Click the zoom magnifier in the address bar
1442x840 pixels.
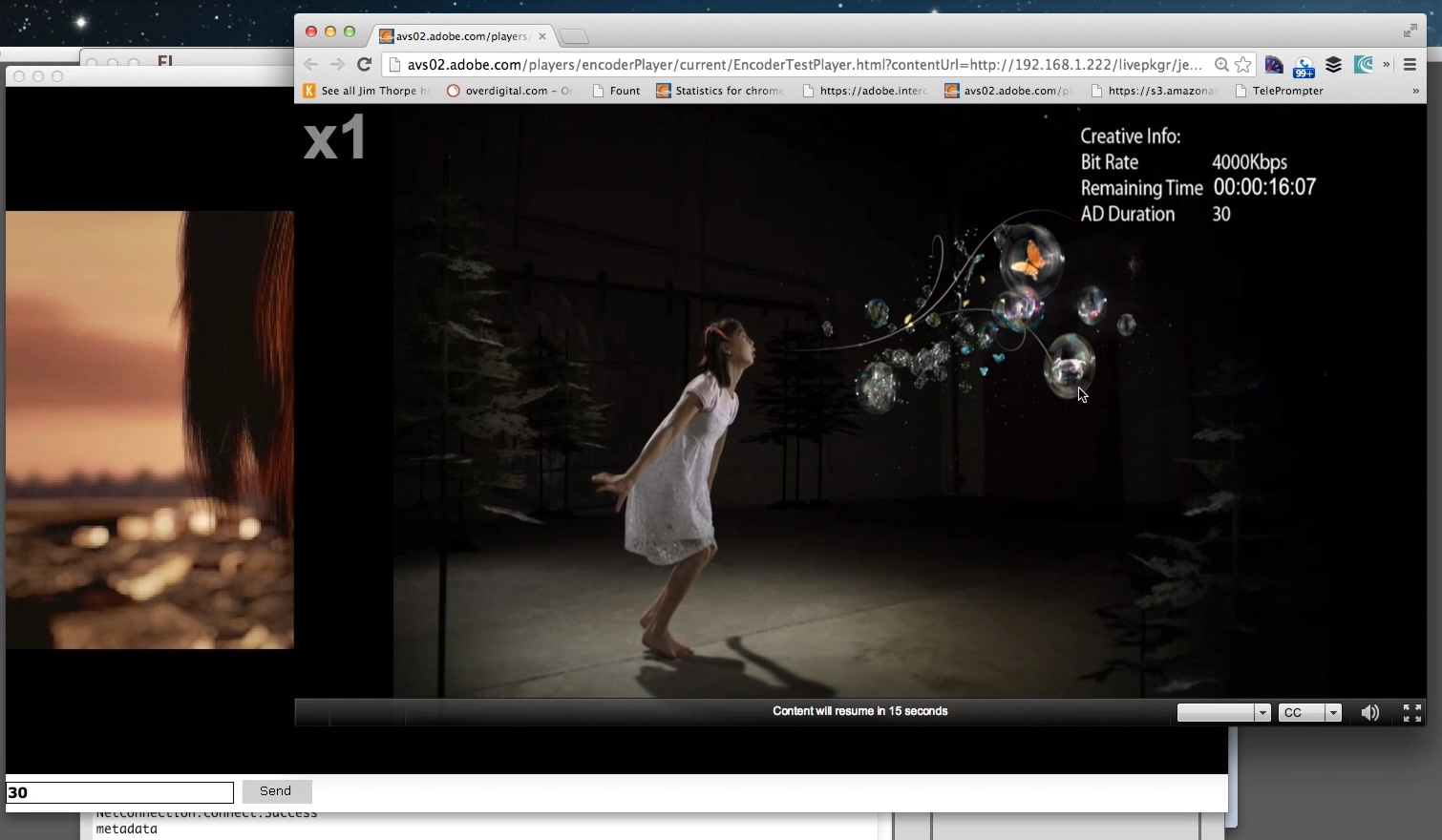point(1222,64)
